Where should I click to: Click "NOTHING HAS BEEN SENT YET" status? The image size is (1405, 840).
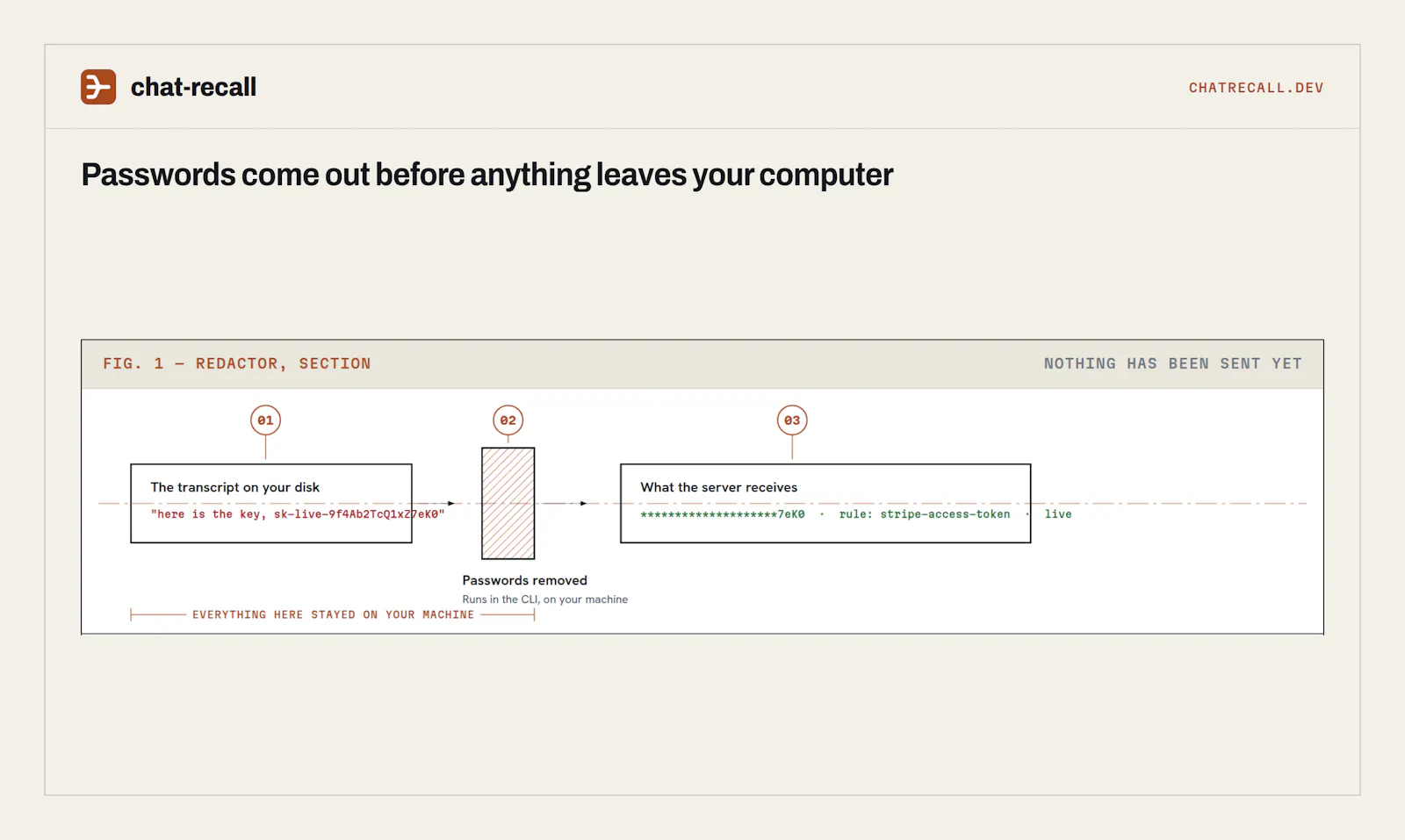(1172, 363)
